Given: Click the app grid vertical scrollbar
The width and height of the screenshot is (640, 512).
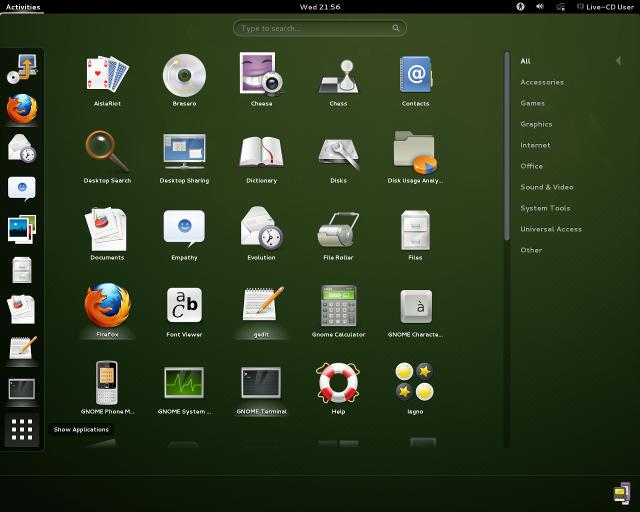Looking at the screenshot, I should (507, 146).
